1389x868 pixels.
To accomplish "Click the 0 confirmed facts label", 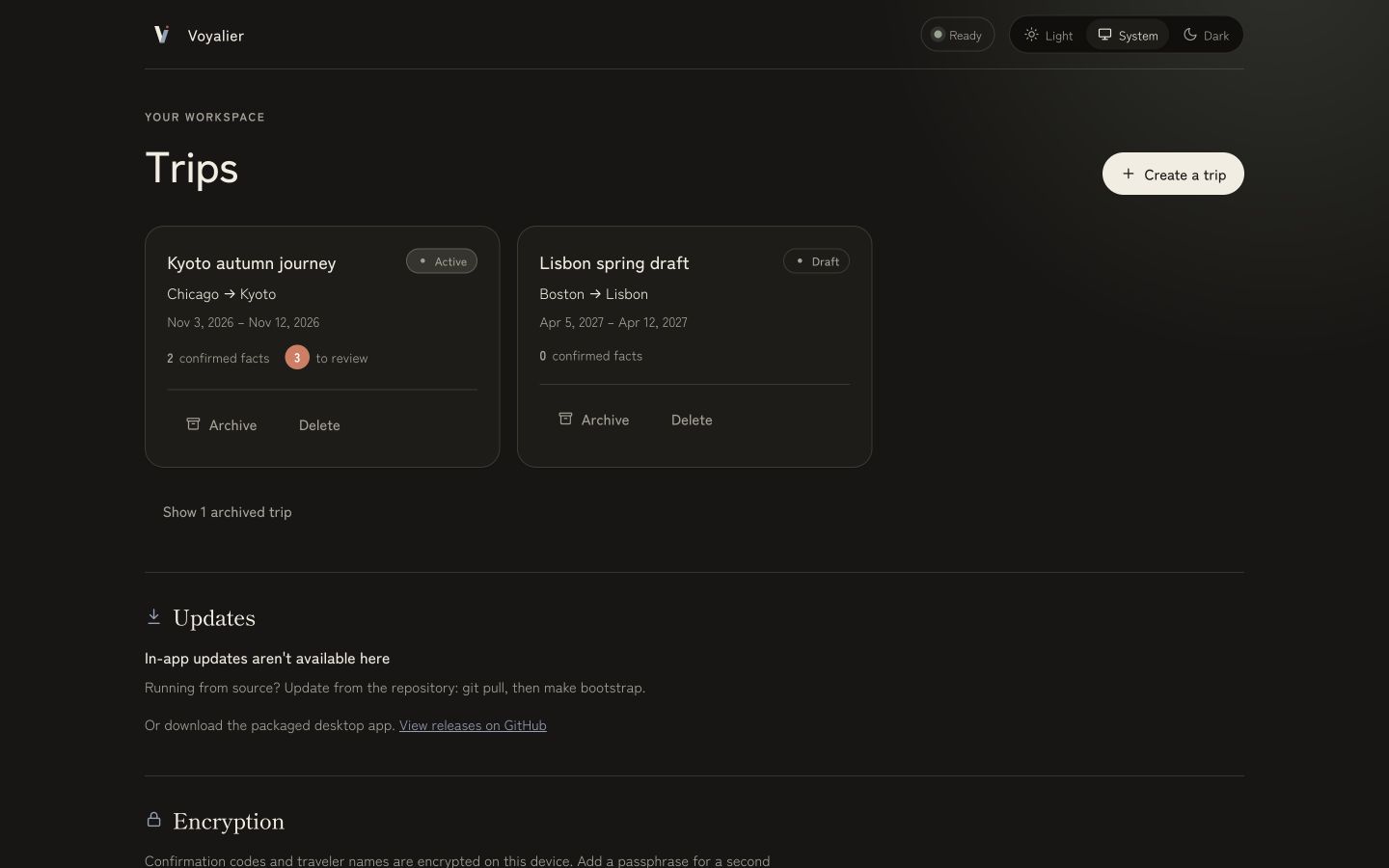I will click(591, 356).
